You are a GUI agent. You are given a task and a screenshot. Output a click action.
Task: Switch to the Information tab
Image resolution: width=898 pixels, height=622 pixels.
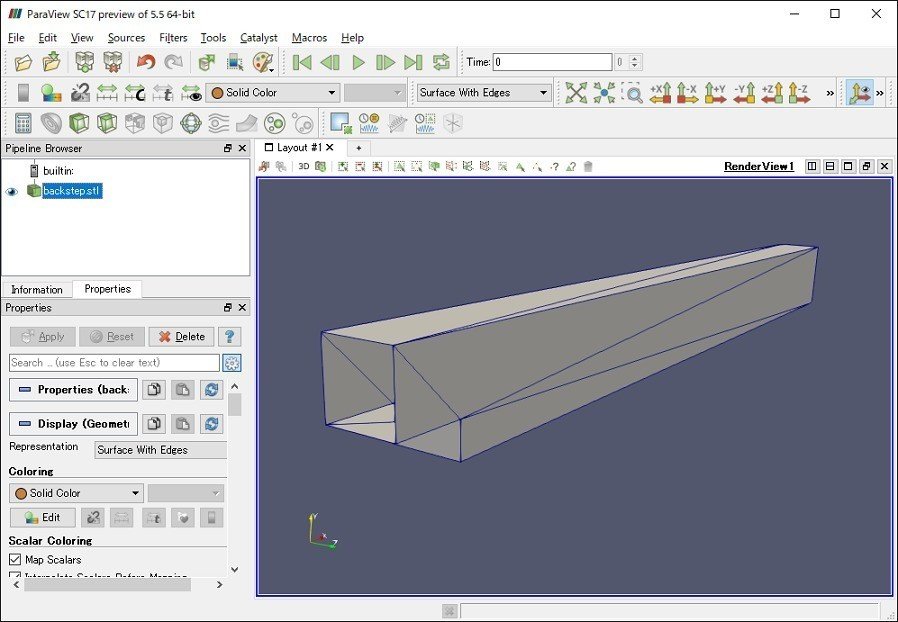(37, 289)
